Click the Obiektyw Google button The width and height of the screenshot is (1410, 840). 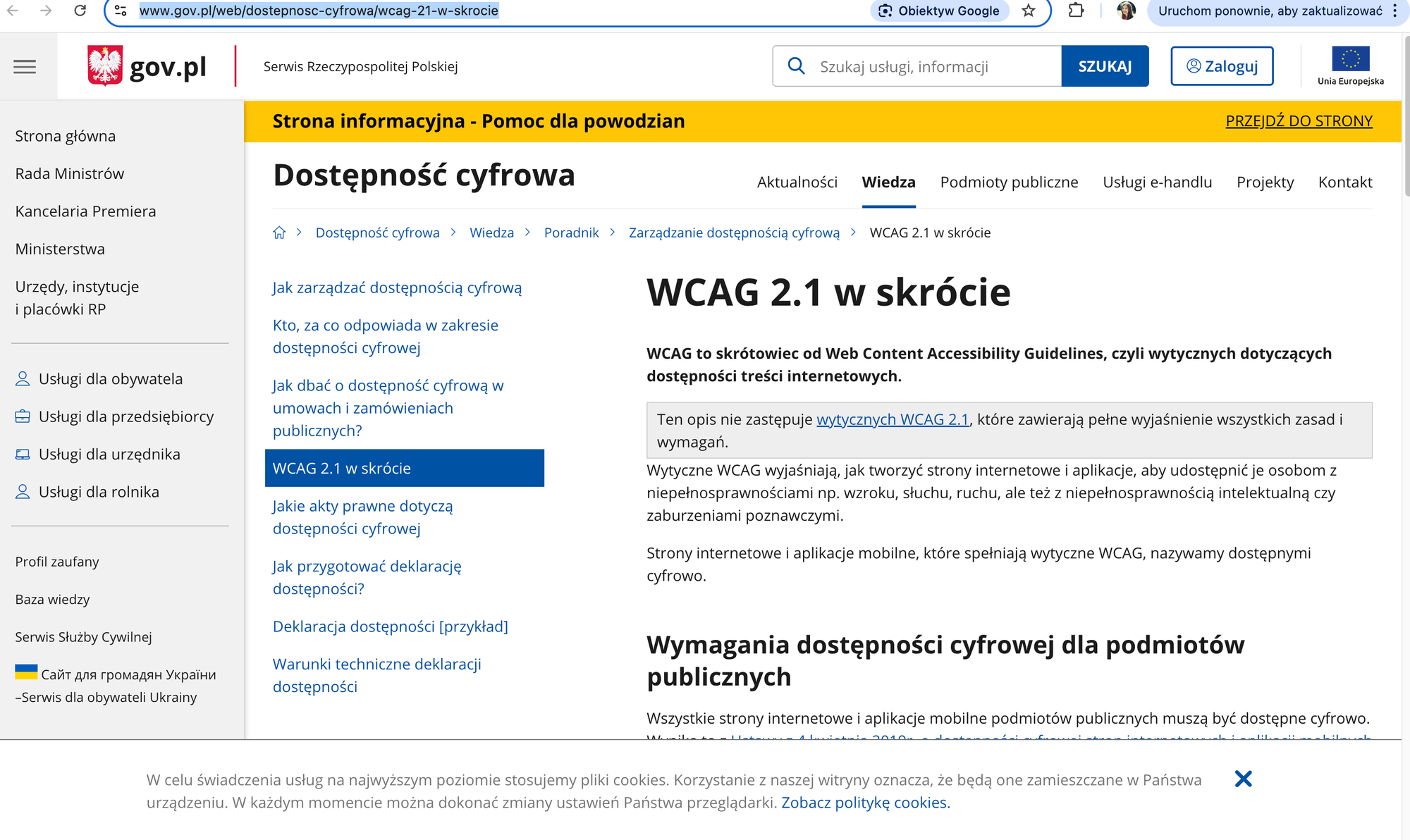click(x=940, y=11)
